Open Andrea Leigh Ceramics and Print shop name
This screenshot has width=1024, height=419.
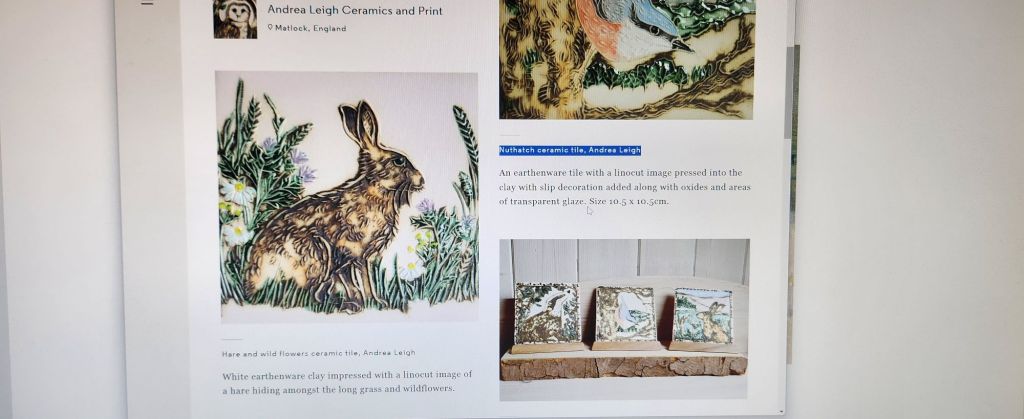pyautogui.click(x=355, y=10)
